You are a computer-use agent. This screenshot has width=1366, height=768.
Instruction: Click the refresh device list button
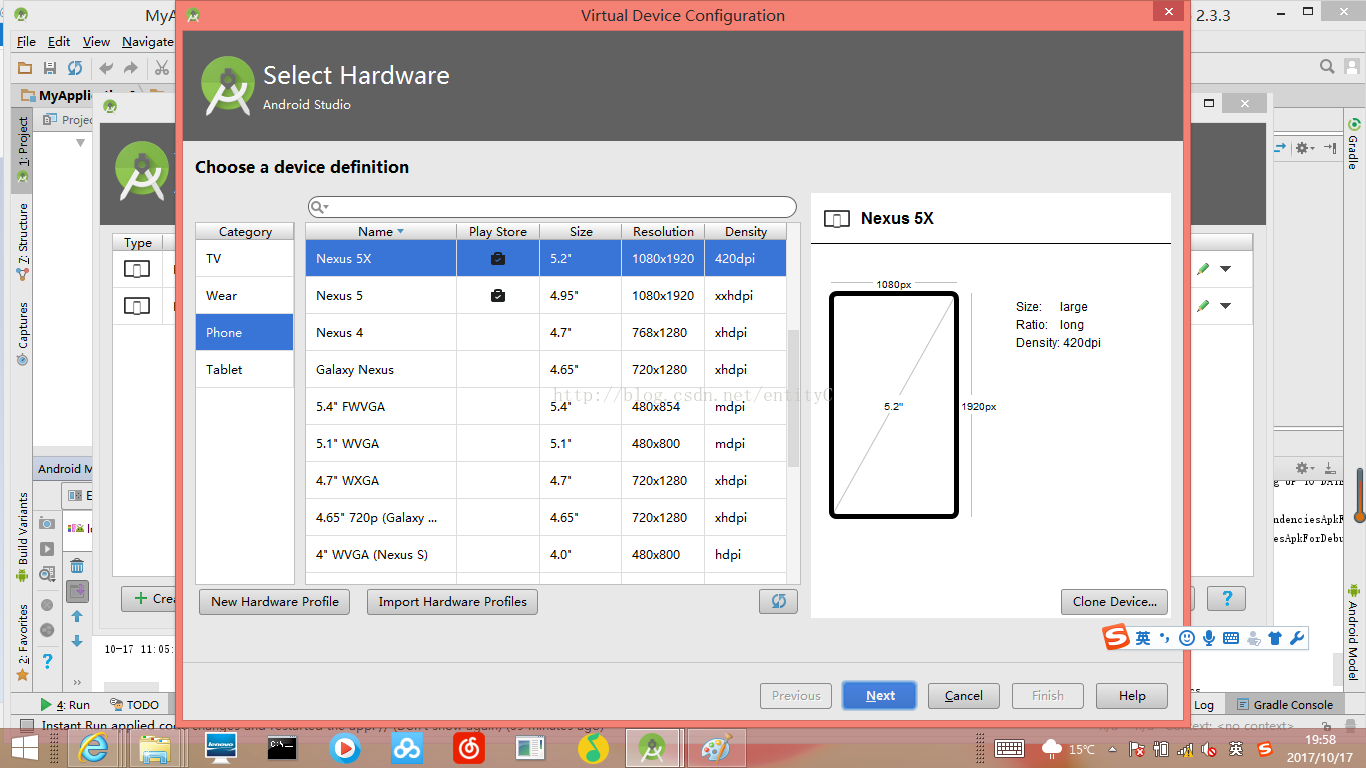(x=778, y=601)
